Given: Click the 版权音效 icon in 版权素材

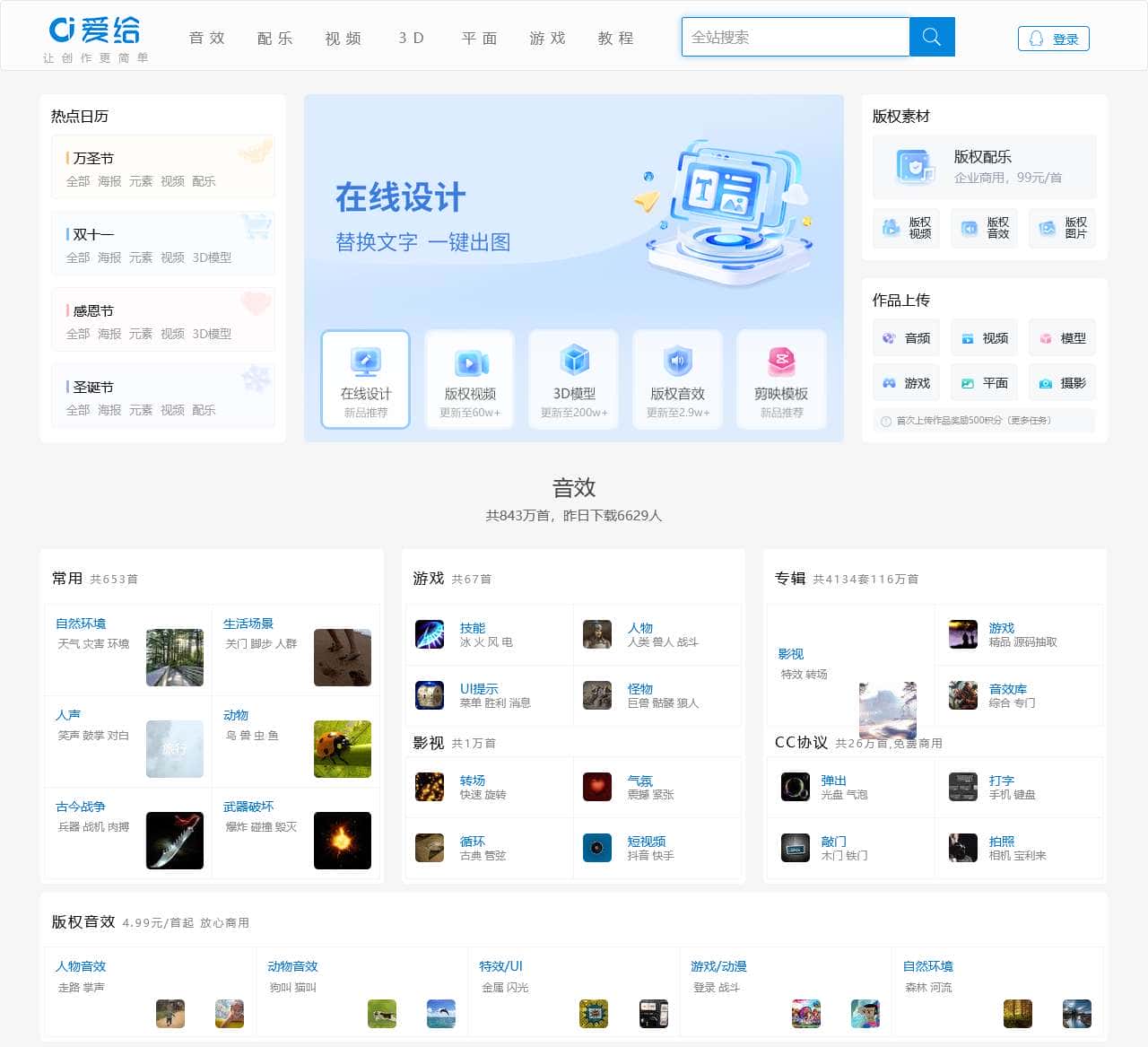Looking at the screenshot, I should pos(969,228).
